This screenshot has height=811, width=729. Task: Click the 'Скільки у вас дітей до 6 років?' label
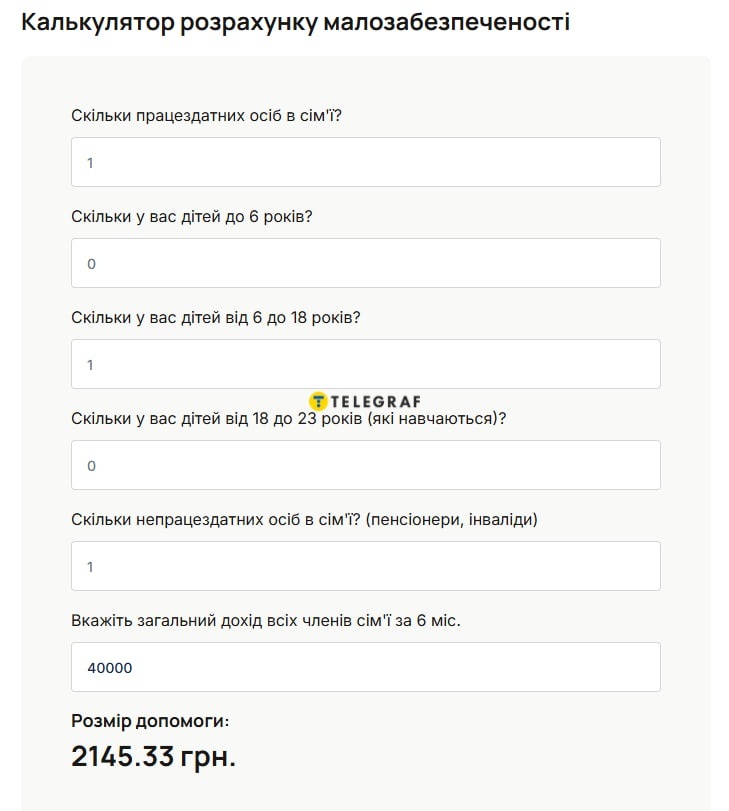pos(192,216)
